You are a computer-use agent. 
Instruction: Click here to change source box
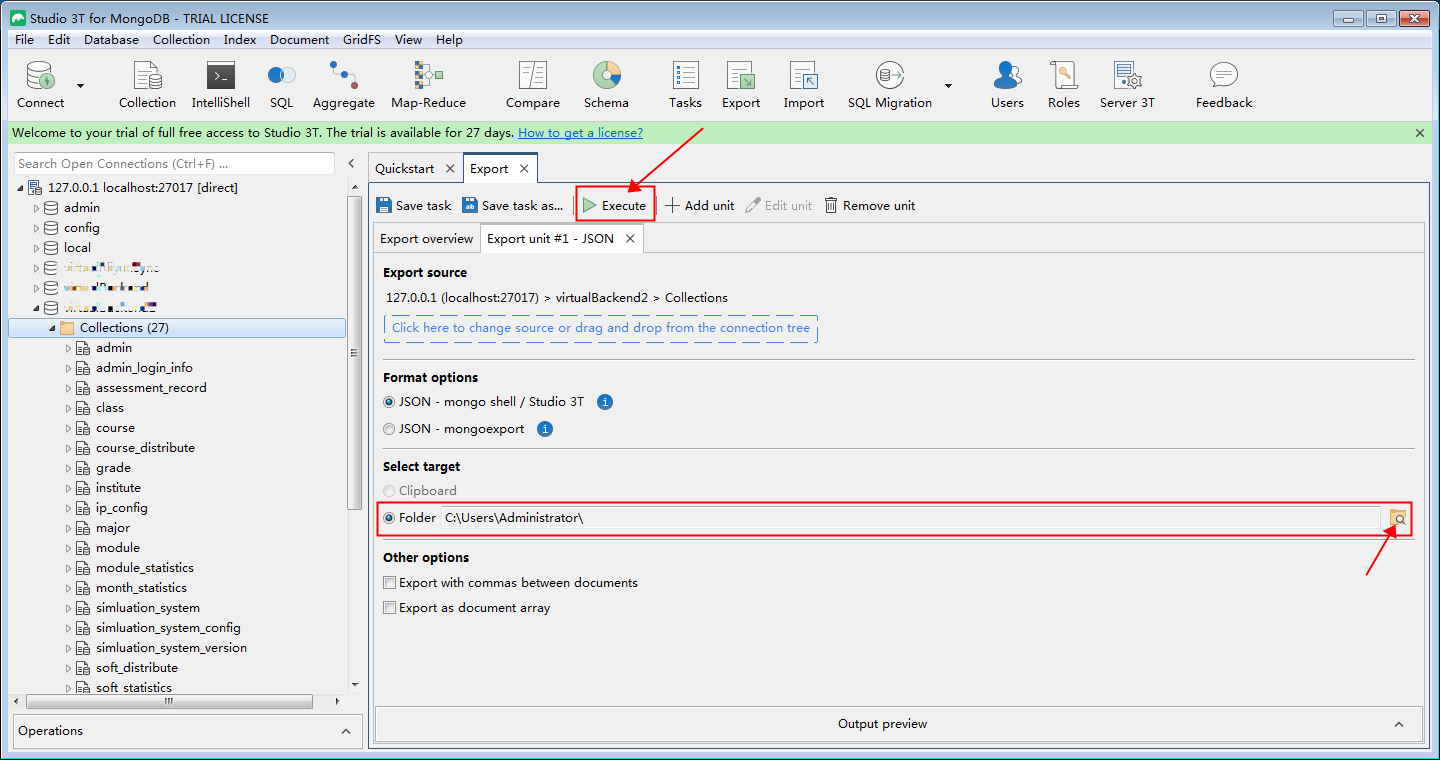tap(601, 328)
